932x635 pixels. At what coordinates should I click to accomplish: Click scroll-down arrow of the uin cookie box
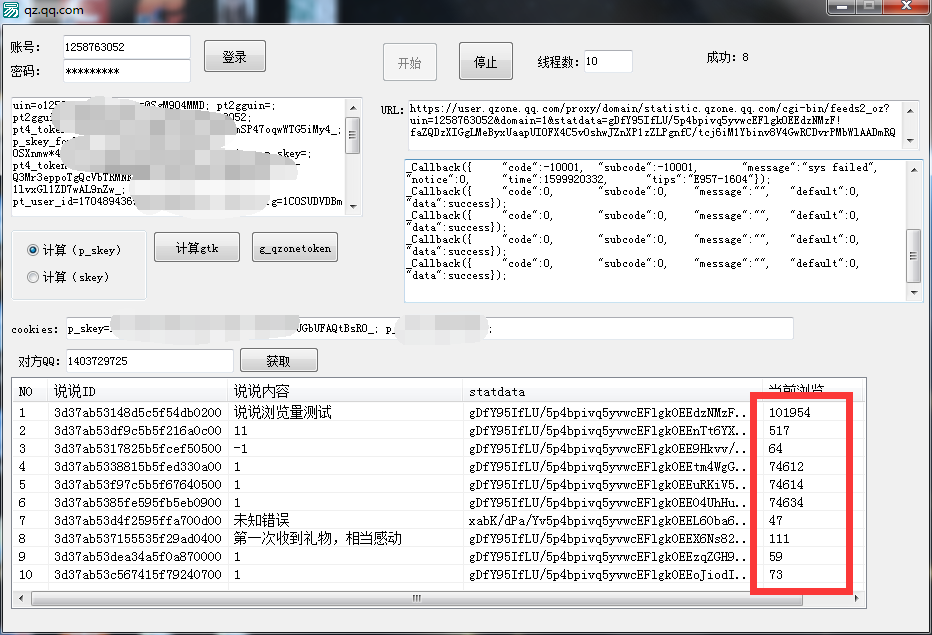pos(353,206)
